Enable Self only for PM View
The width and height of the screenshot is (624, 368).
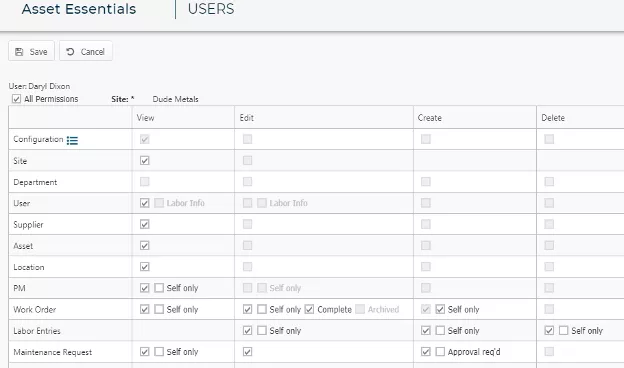pos(159,288)
